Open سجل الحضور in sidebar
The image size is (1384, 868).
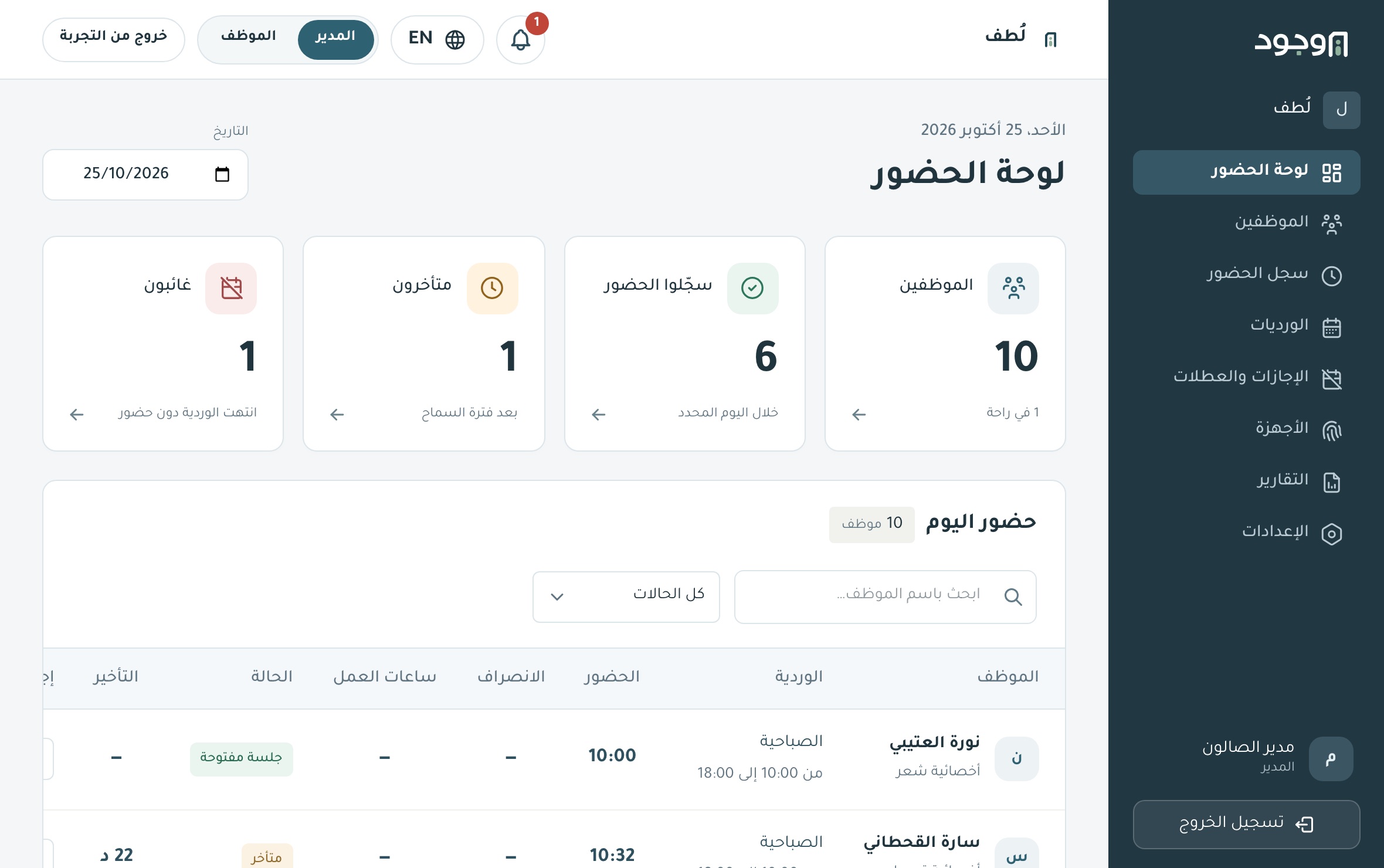(x=1246, y=275)
